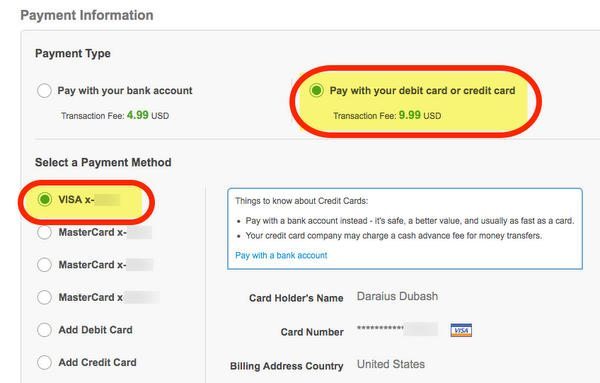Image resolution: width=600 pixels, height=383 pixels.
Task: Click the masked card number value
Action: coord(397,329)
